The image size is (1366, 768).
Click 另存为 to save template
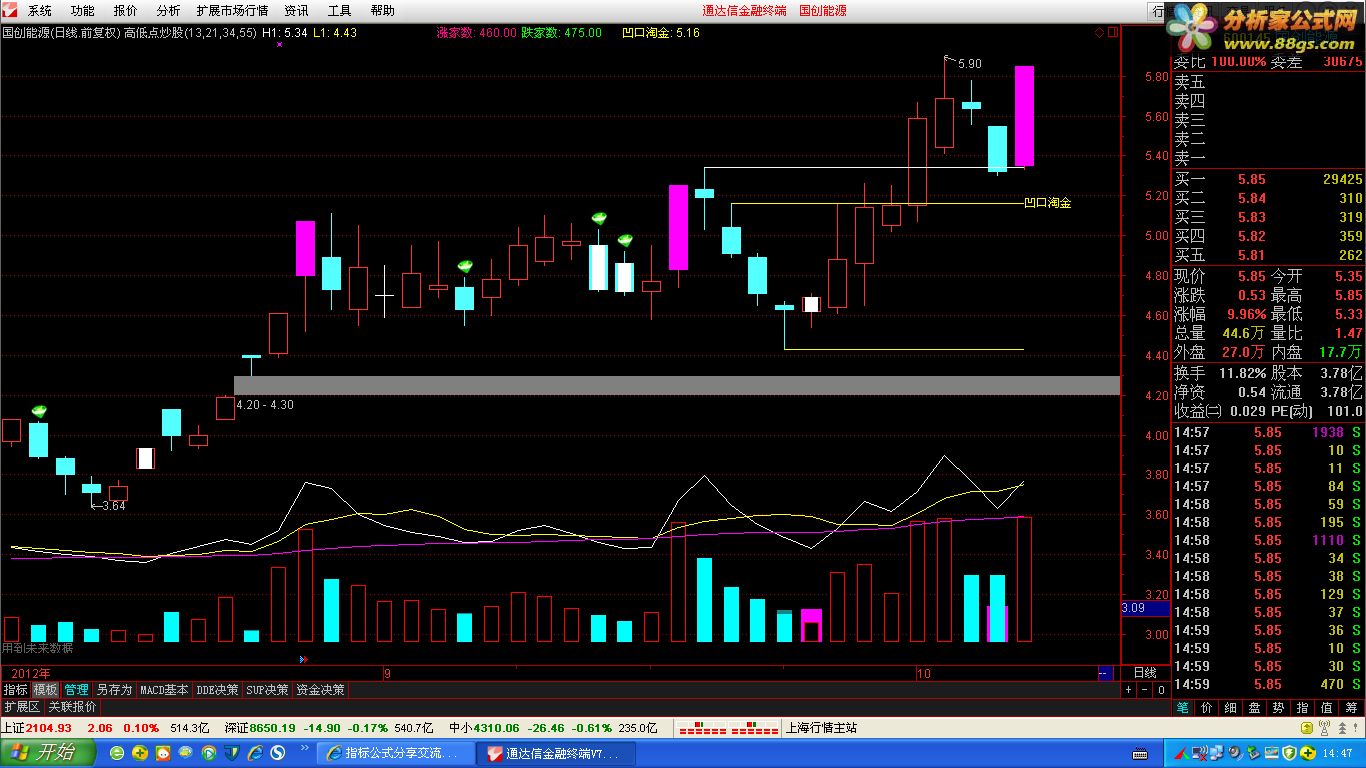[x=114, y=690]
